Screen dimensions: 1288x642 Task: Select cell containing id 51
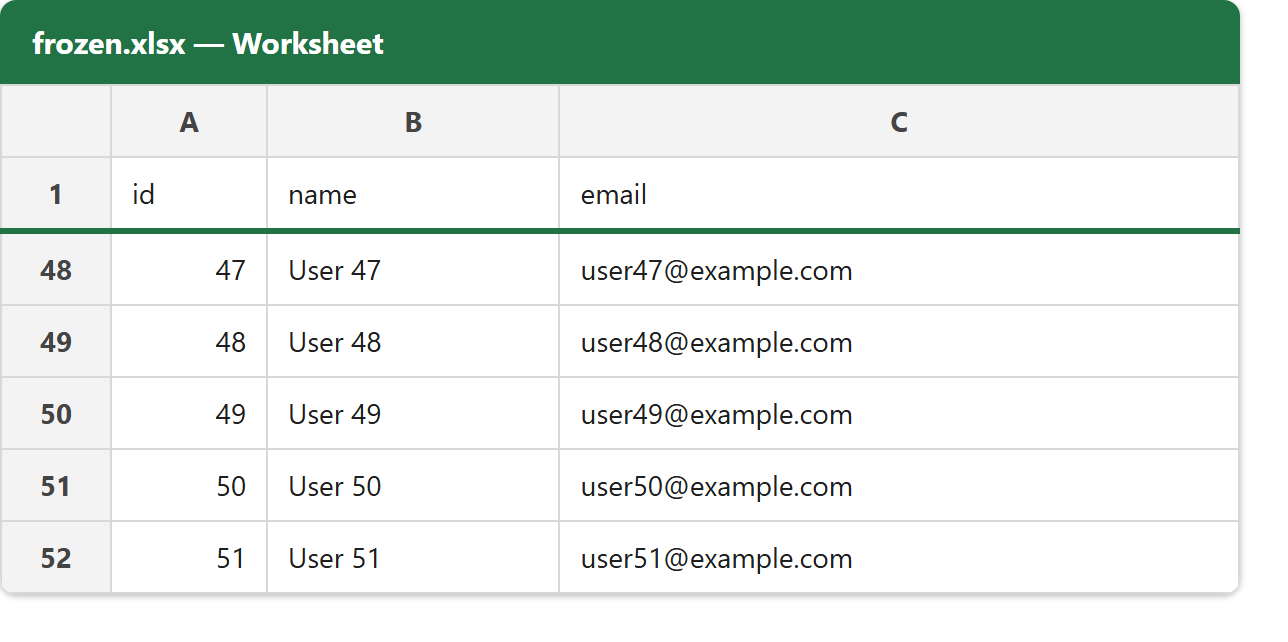pos(189,557)
